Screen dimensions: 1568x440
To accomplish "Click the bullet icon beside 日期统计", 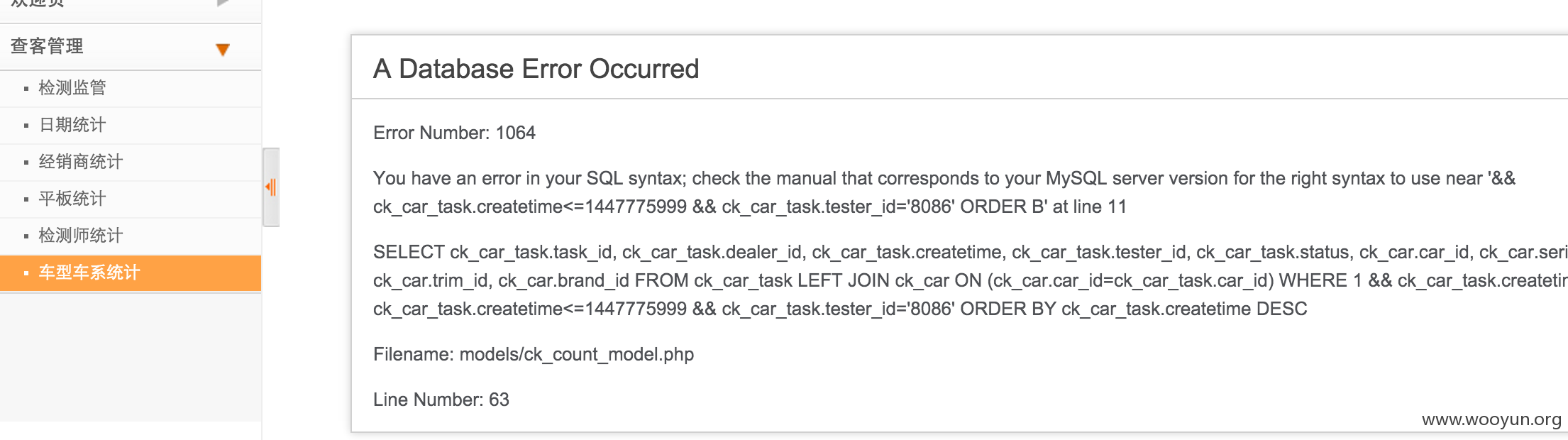I will (x=26, y=126).
